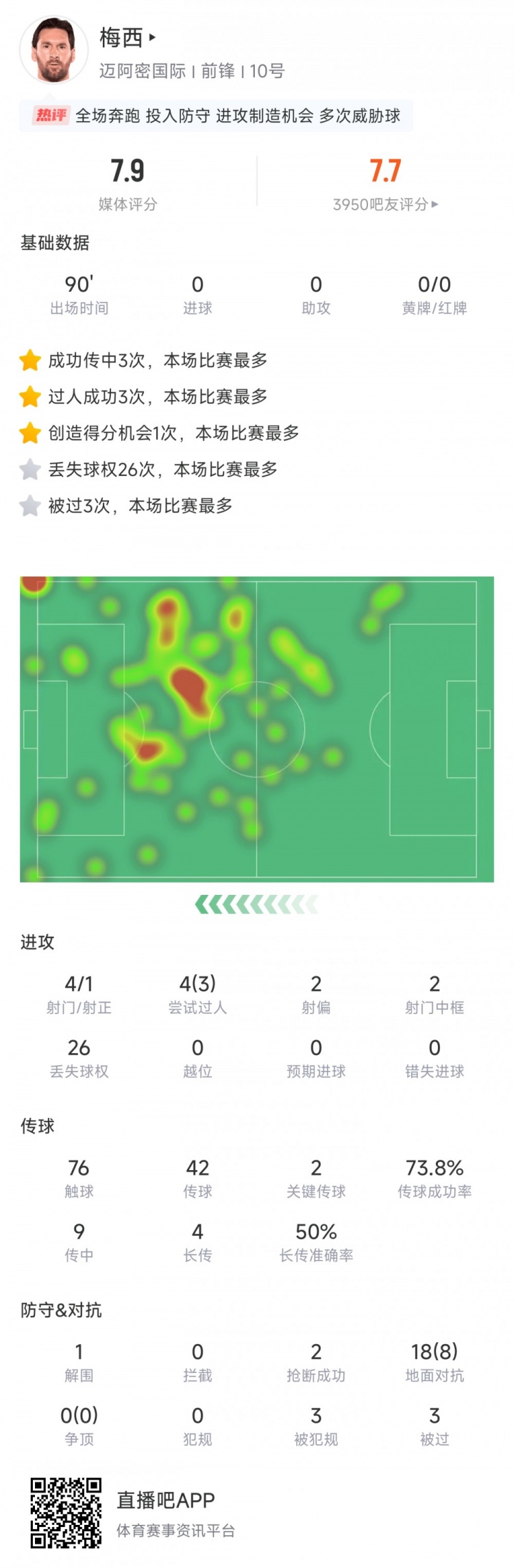
Task: Click the gold star beside 过人成功3次
Action: coord(30,396)
